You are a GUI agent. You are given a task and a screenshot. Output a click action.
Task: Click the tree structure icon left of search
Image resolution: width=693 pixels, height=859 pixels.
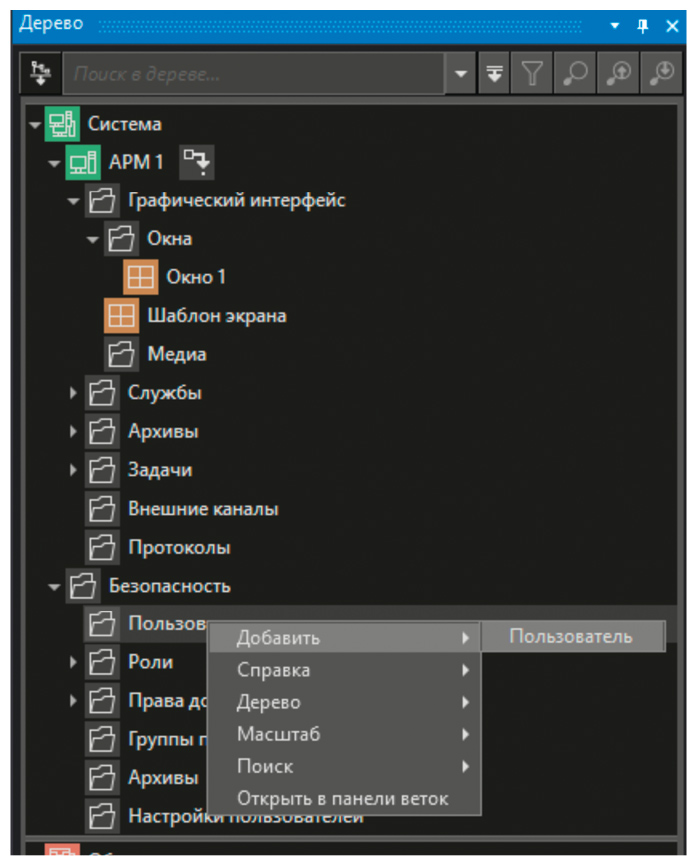tap(40, 74)
